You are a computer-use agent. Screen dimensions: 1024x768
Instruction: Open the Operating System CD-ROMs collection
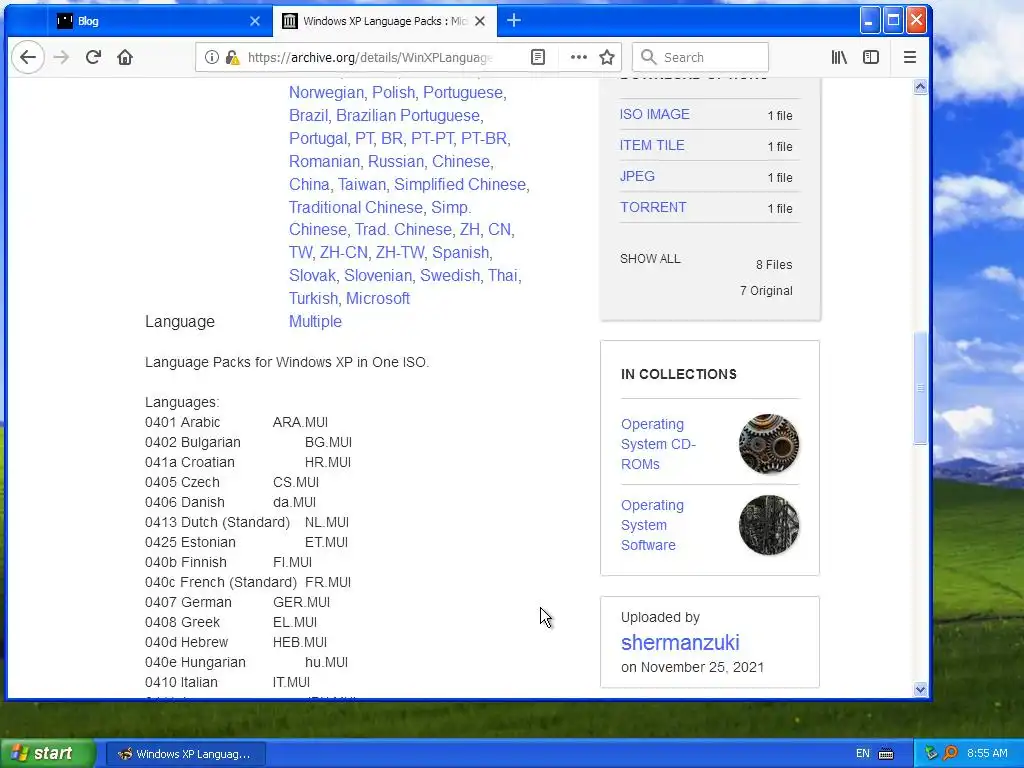click(x=658, y=444)
